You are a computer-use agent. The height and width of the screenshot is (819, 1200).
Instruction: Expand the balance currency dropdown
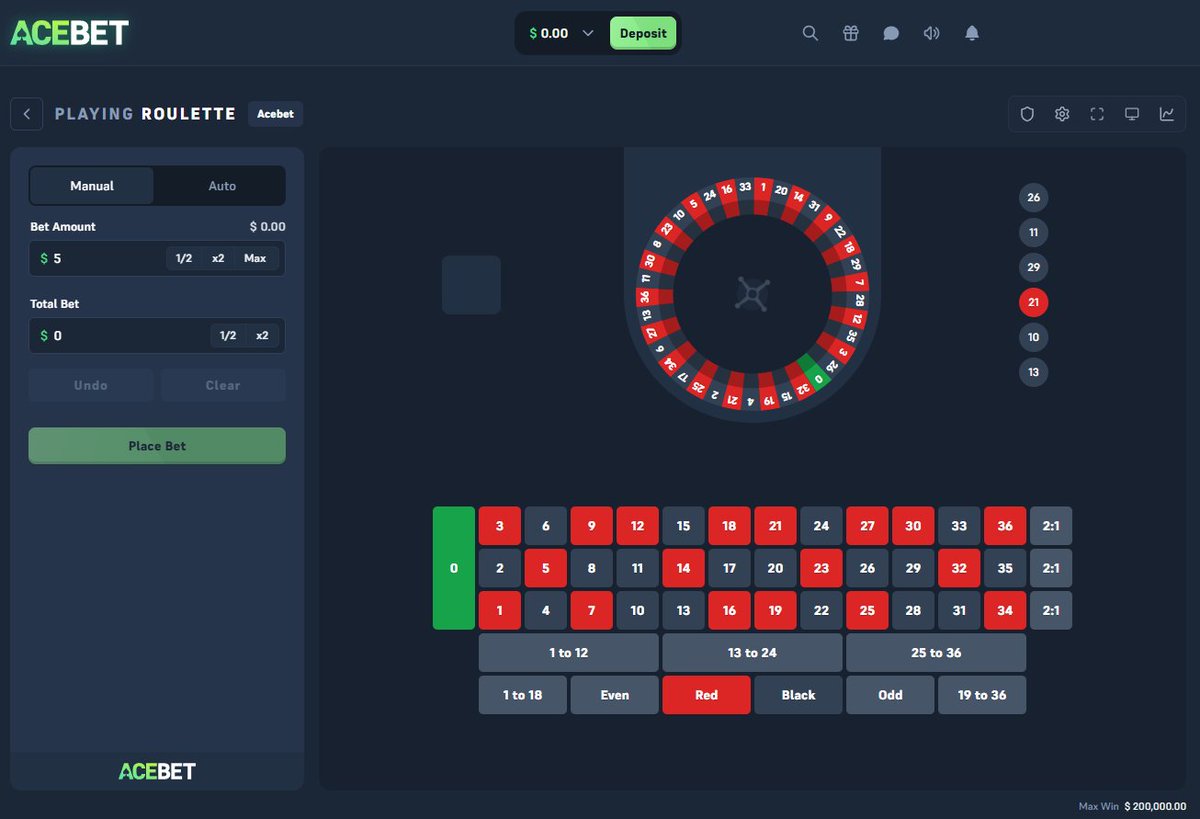coord(588,33)
